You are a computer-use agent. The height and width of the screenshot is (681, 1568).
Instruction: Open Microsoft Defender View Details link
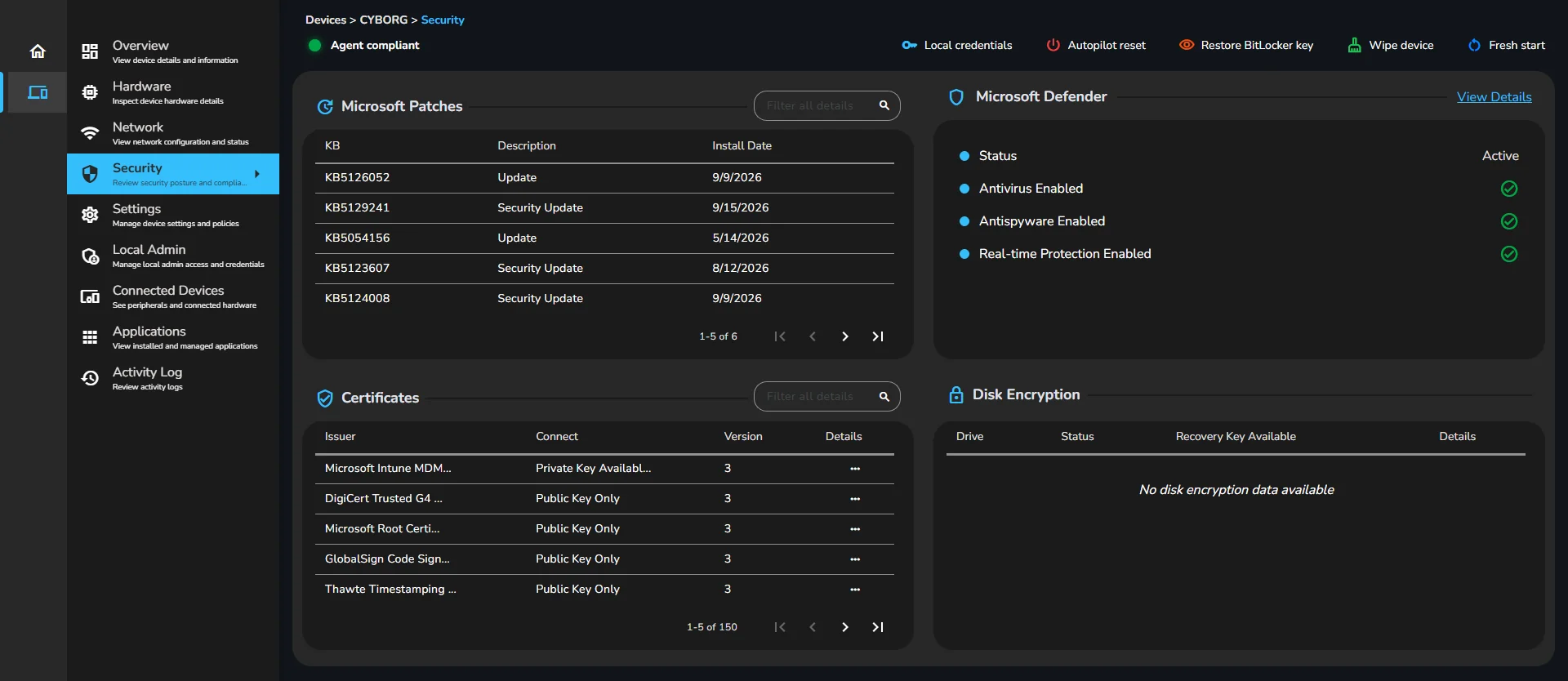(1494, 97)
